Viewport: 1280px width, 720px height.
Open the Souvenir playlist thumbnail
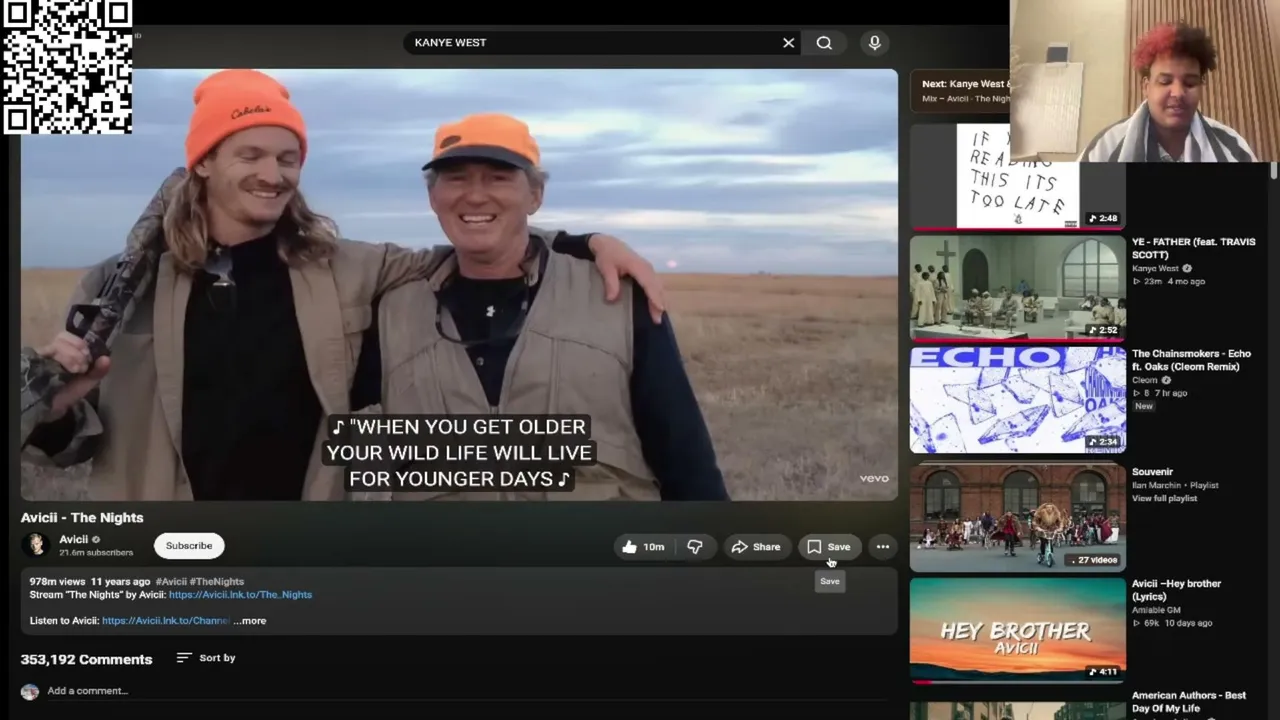pos(1017,517)
